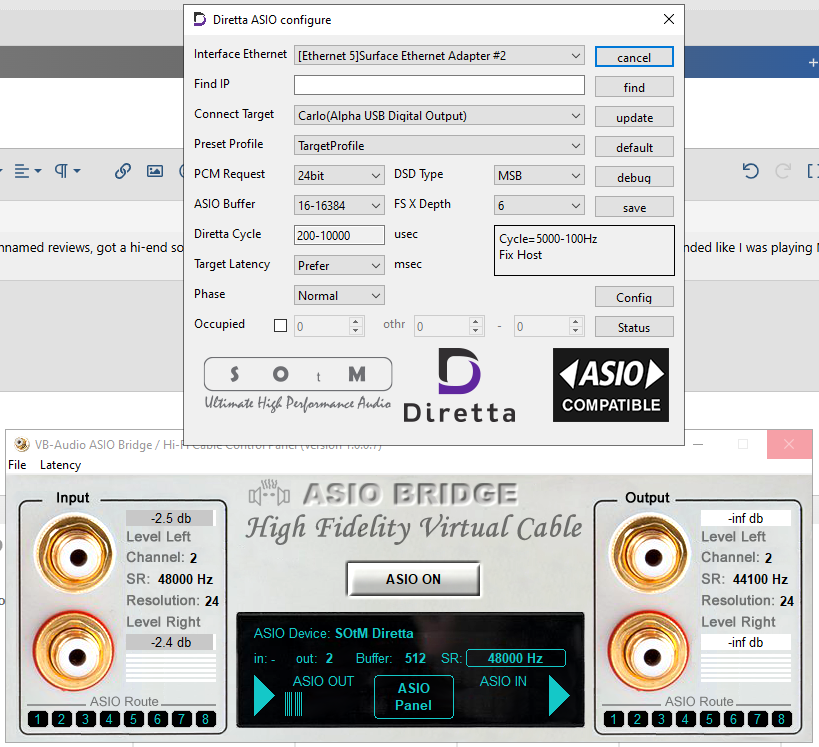Open the Connect Target dropdown
Image resolution: width=819 pixels, height=747 pixels.
(x=439, y=115)
